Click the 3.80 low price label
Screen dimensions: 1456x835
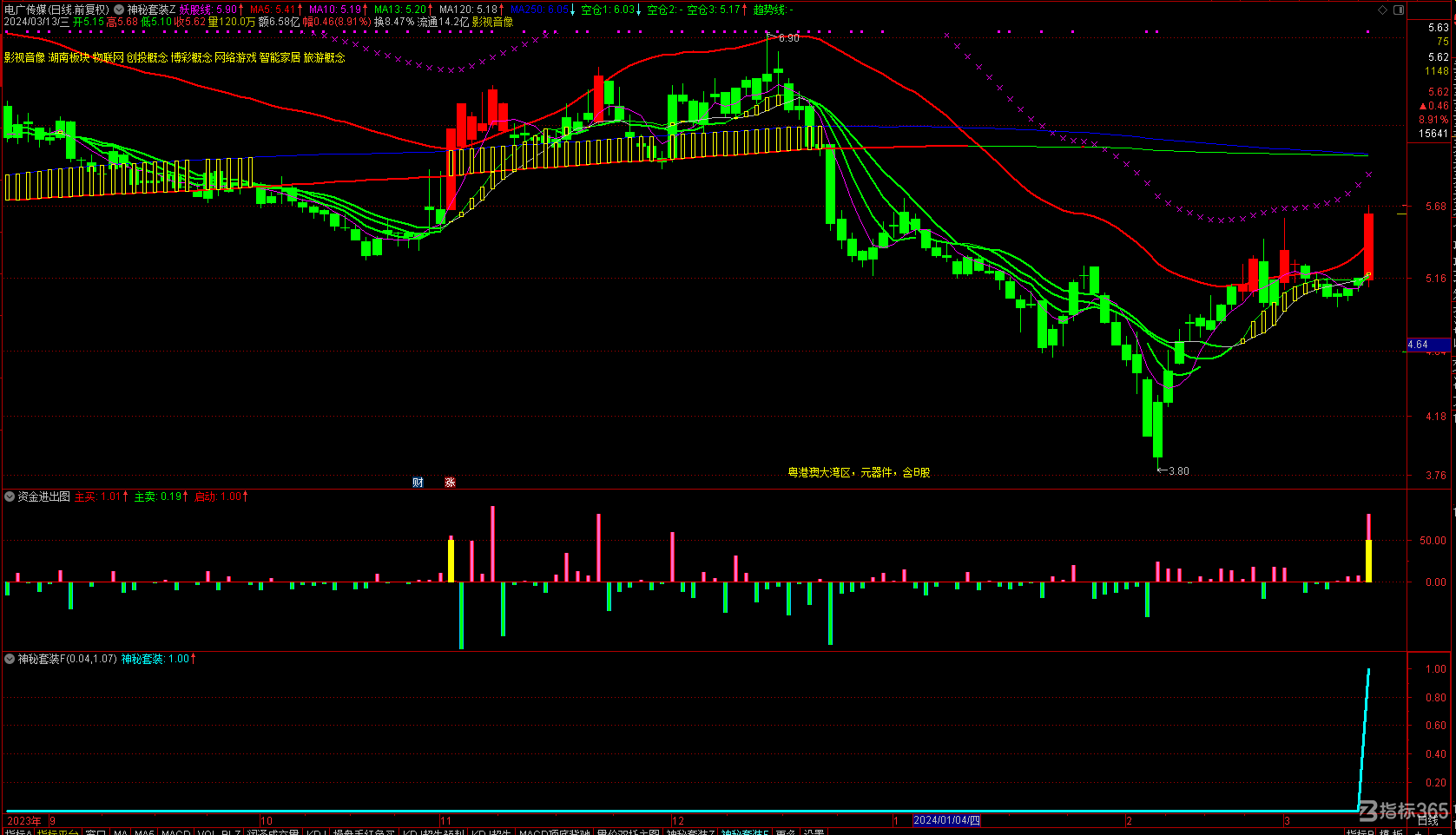[x=1179, y=471]
